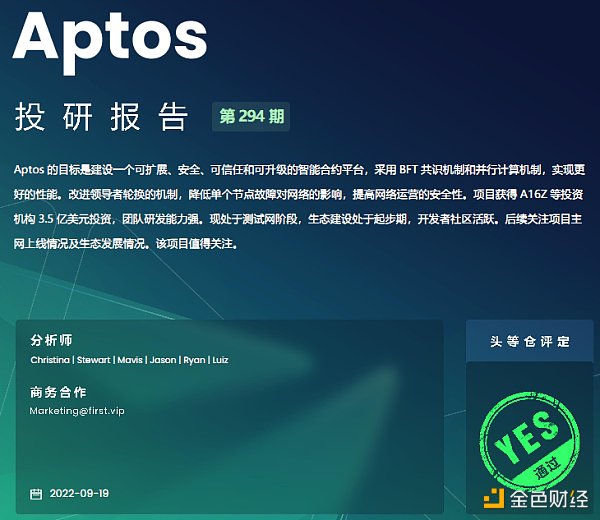Image resolution: width=600 pixels, height=520 pixels.
Task: Click the paragraph line starting 'Aptos 的目标是'
Action: pyautogui.click(x=300, y=170)
